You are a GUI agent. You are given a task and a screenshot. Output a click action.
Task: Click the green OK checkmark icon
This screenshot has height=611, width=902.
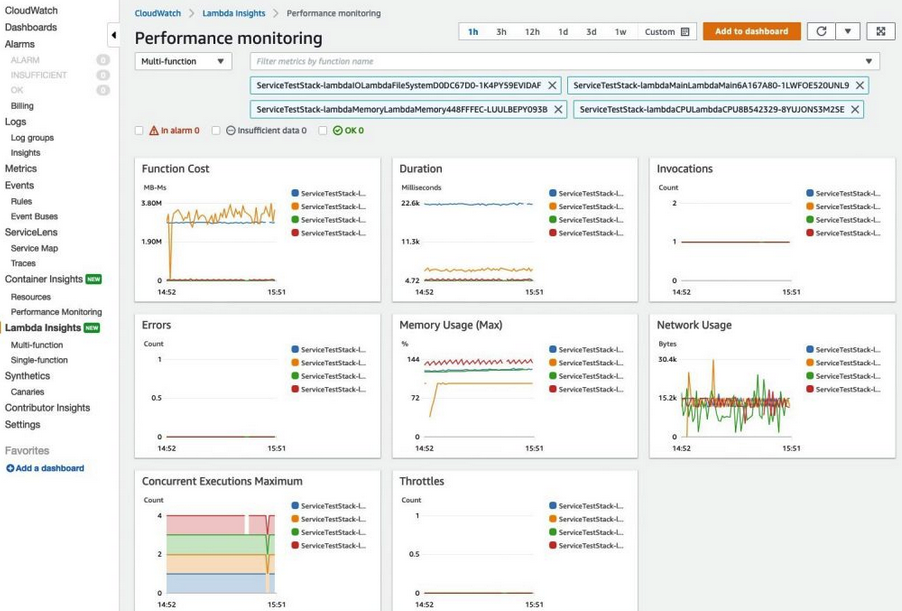(x=338, y=131)
